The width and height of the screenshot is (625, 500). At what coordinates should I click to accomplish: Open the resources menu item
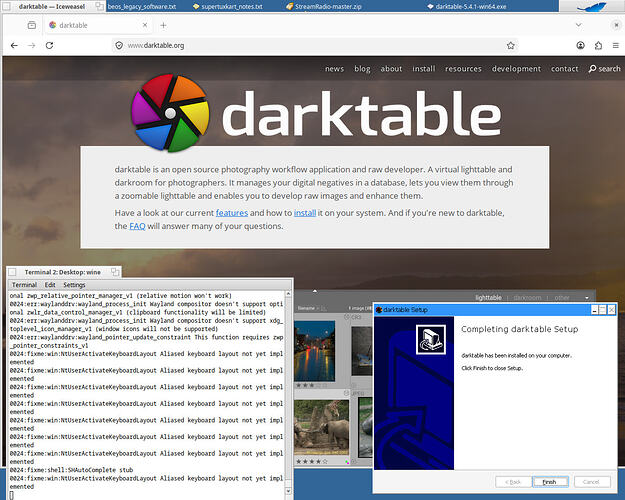(x=463, y=69)
